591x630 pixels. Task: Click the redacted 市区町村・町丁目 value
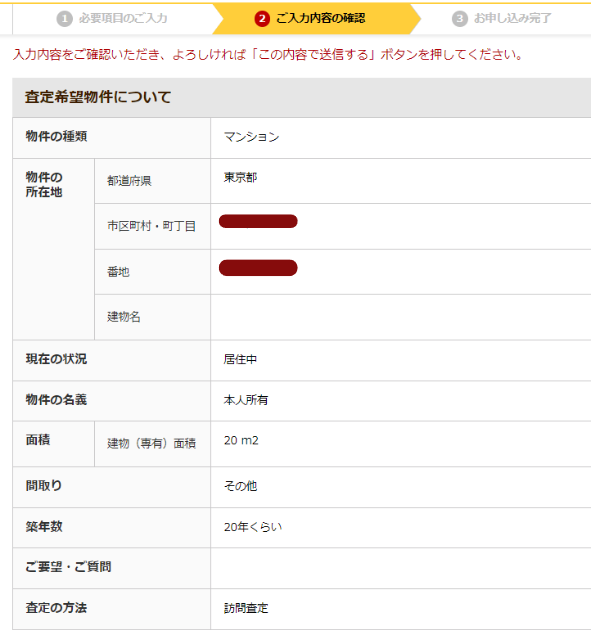coord(258,221)
